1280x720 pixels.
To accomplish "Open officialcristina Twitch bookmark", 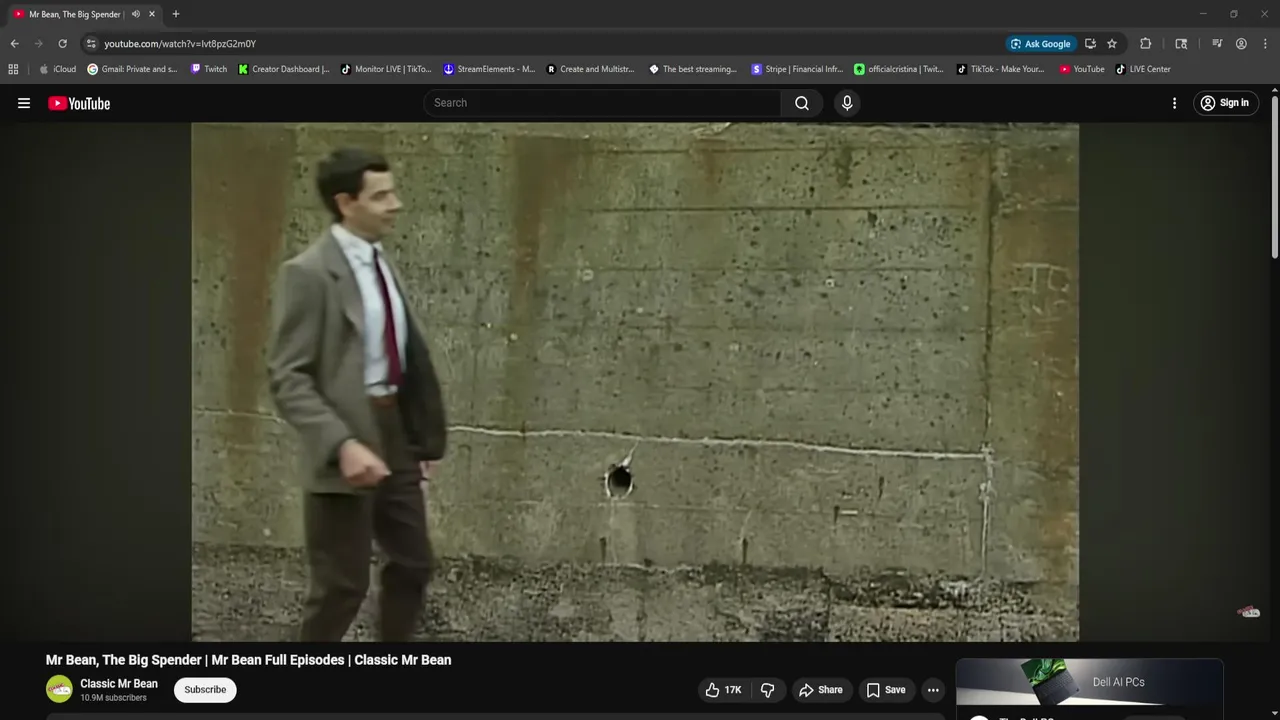I will [899, 69].
